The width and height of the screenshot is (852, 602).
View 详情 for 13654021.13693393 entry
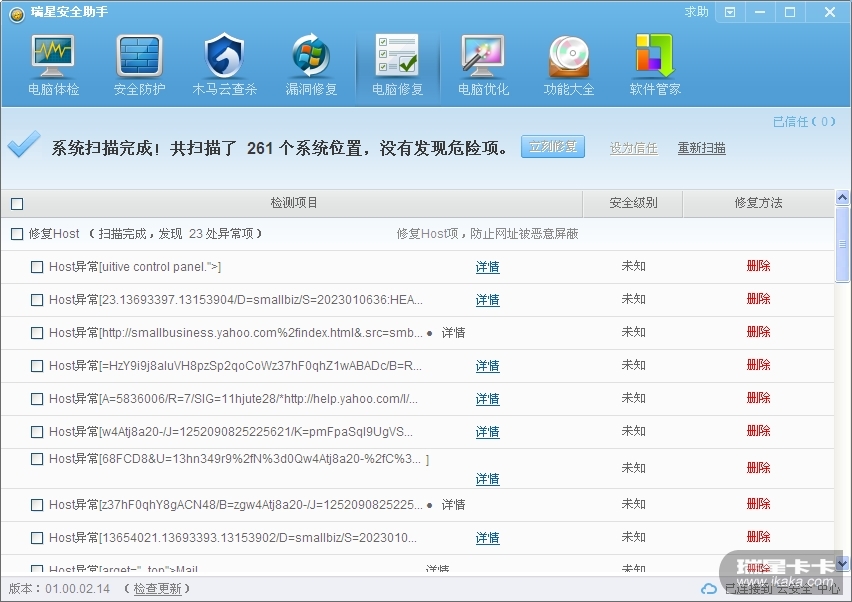pos(487,538)
